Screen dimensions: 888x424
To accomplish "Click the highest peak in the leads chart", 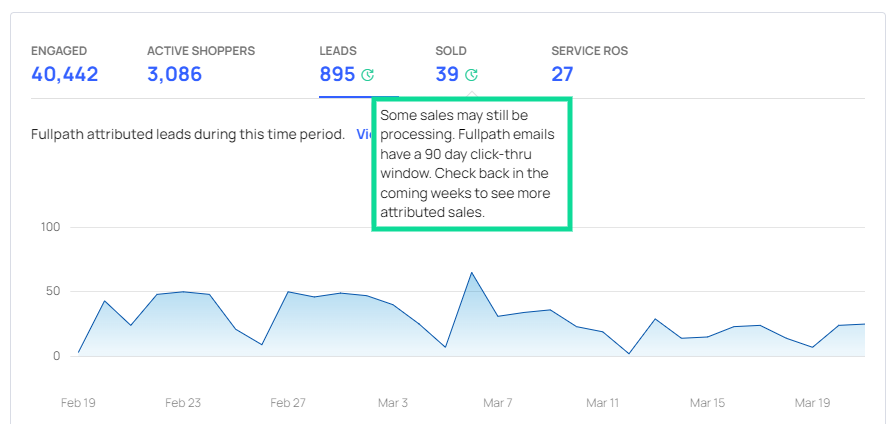I will [472, 273].
